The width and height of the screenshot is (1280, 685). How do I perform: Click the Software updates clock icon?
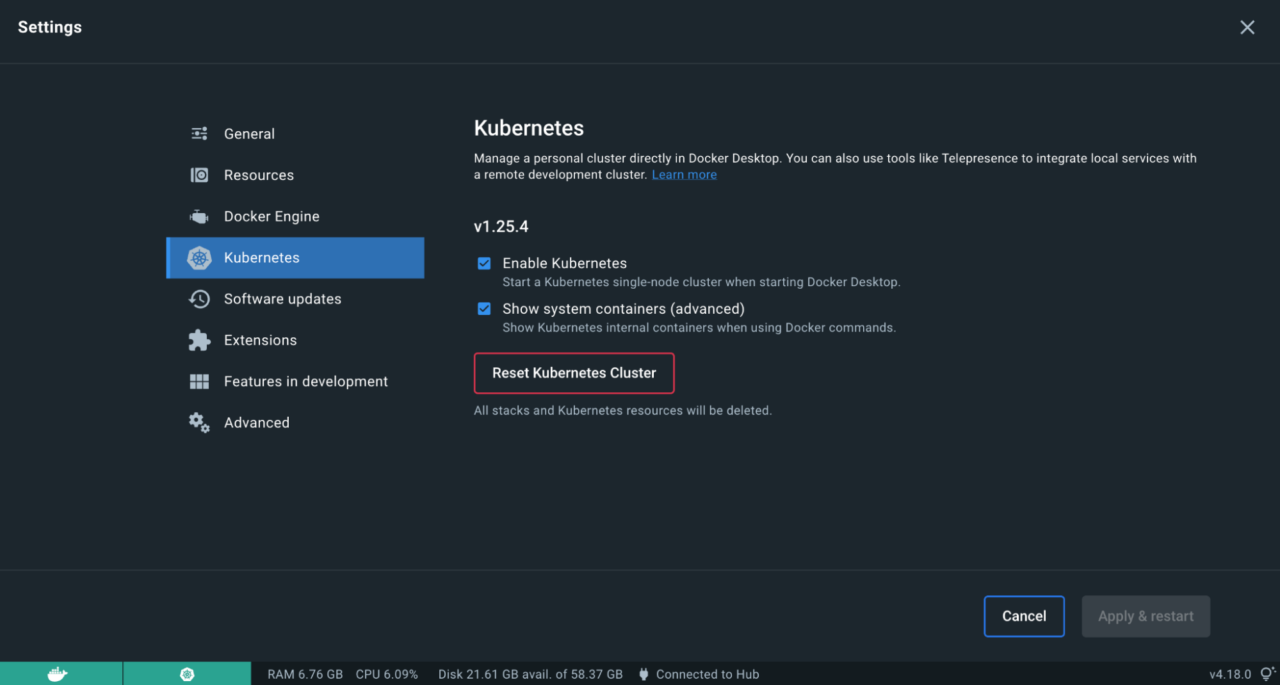[x=199, y=298]
